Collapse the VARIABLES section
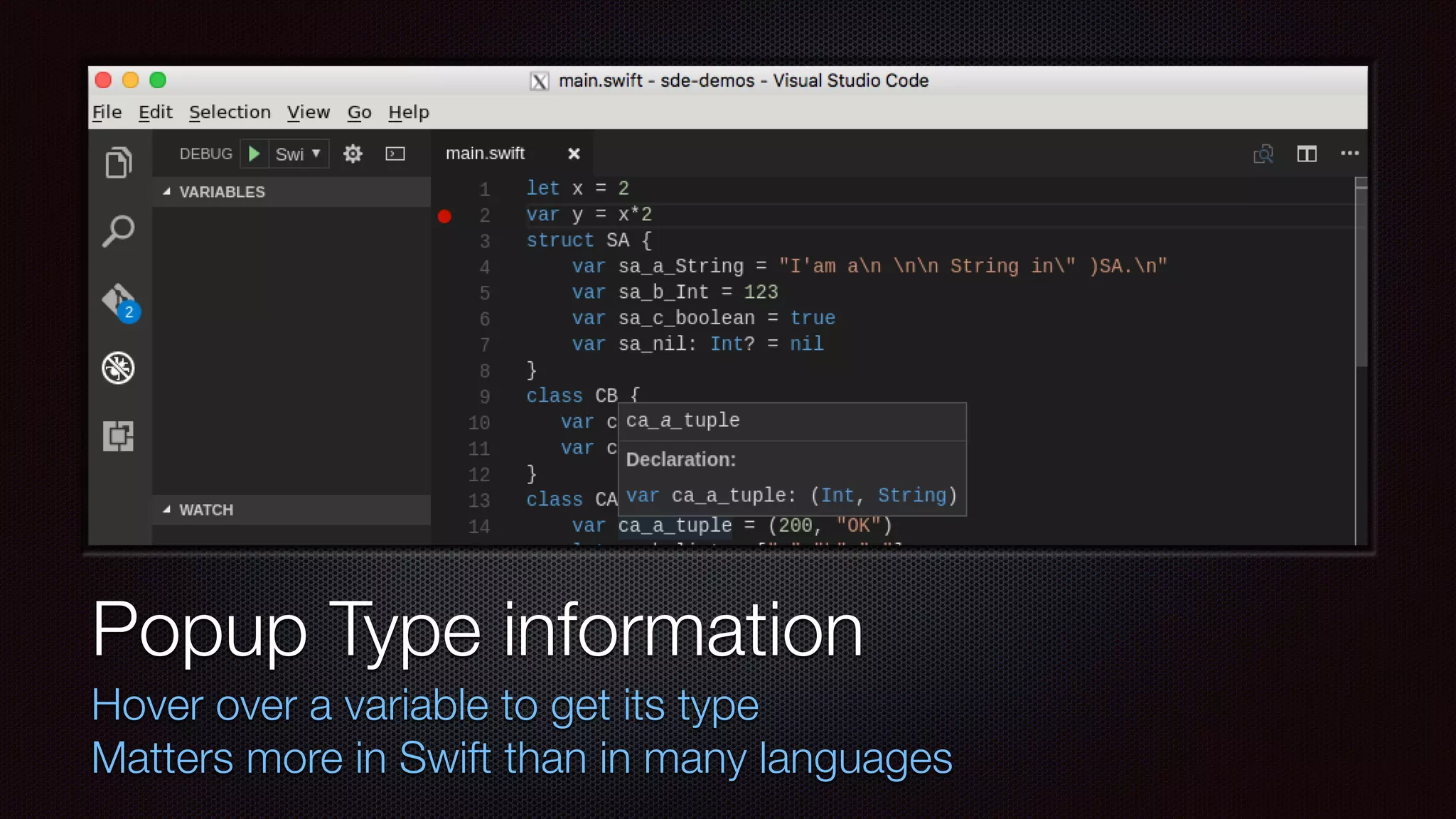The height and width of the screenshot is (819, 1456). point(291,192)
